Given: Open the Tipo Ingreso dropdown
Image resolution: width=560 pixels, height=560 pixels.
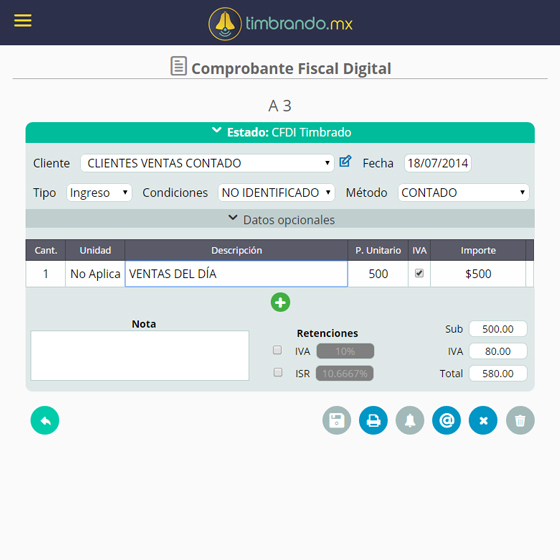Looking at the screenshot, I should (99, 192).
